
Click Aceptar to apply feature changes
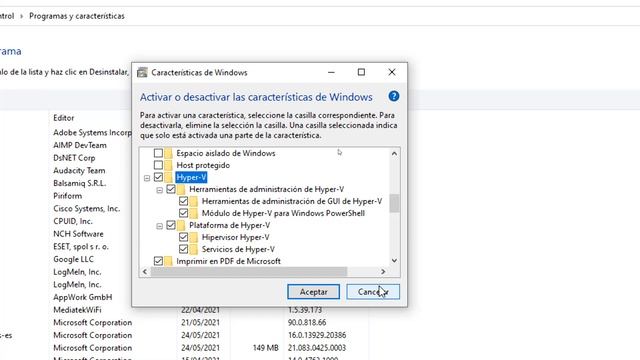[313, 292]
